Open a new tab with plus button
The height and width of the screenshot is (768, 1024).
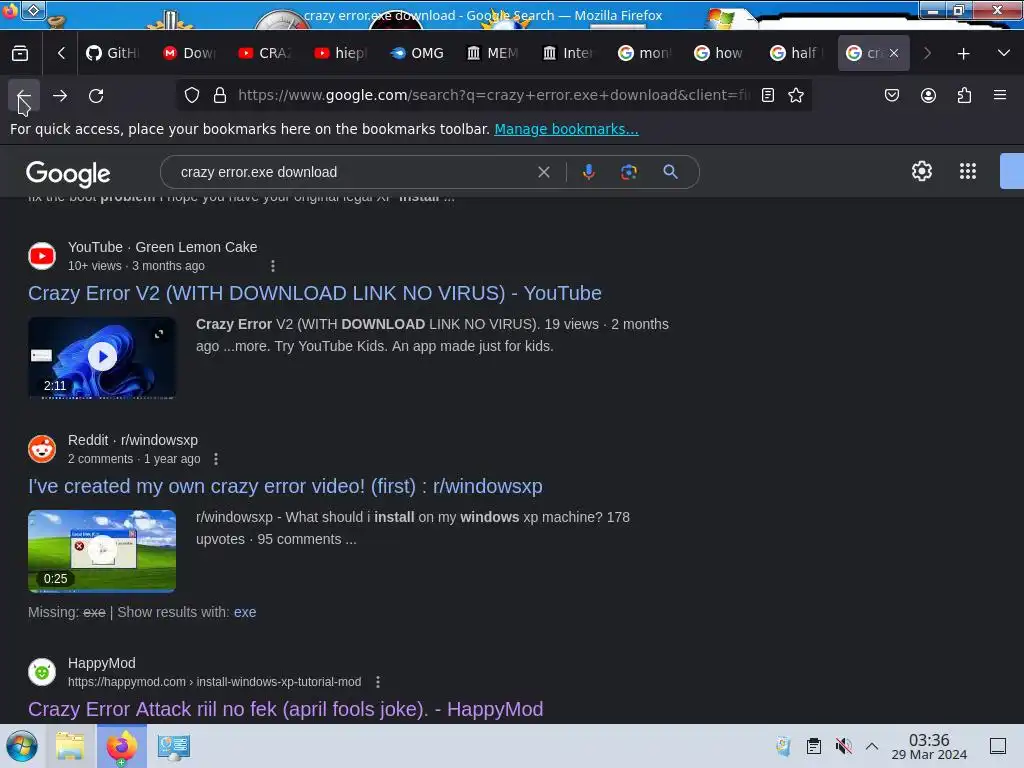point(963,54)
